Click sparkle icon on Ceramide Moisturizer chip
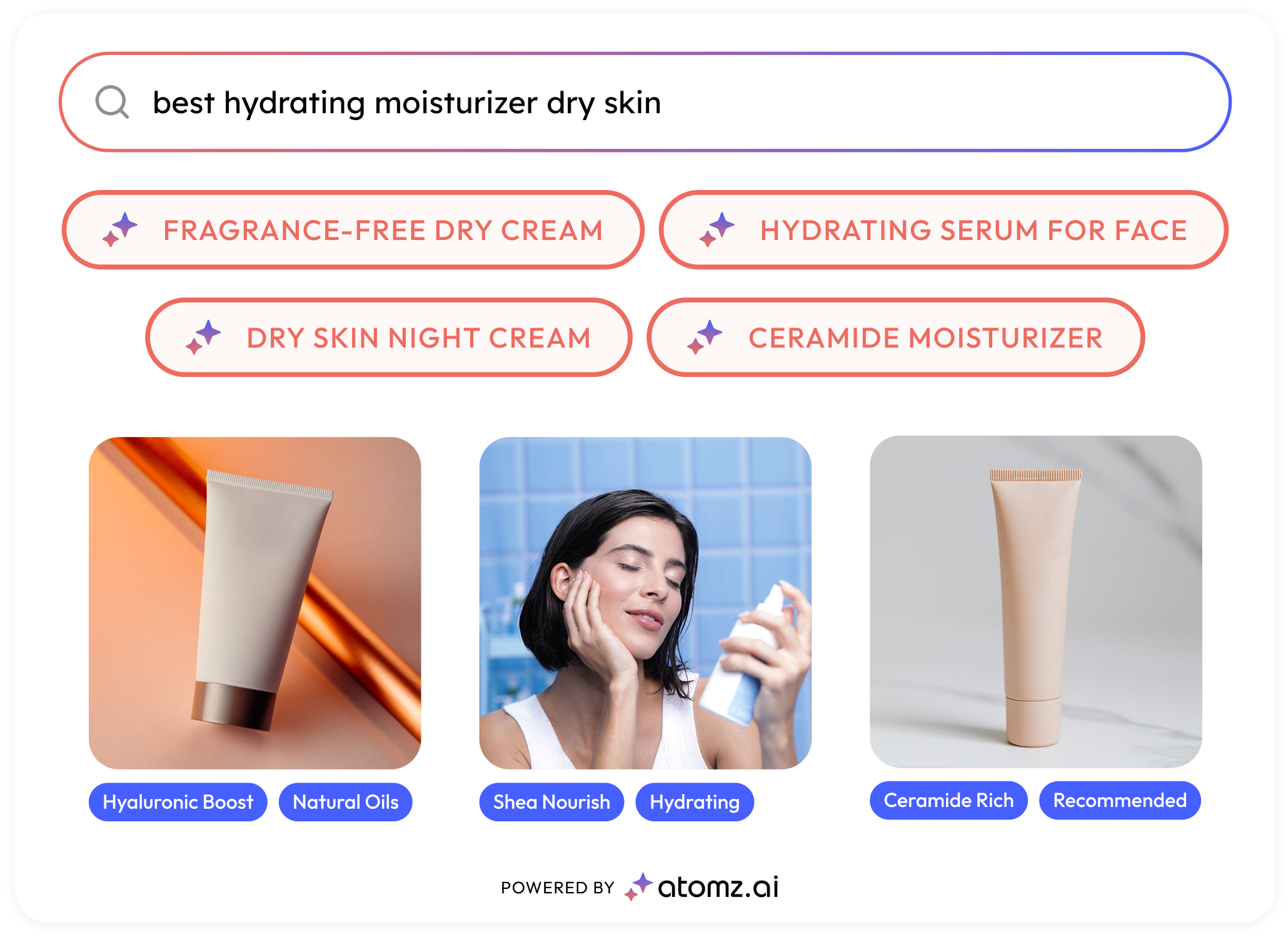 click(705, 337)
